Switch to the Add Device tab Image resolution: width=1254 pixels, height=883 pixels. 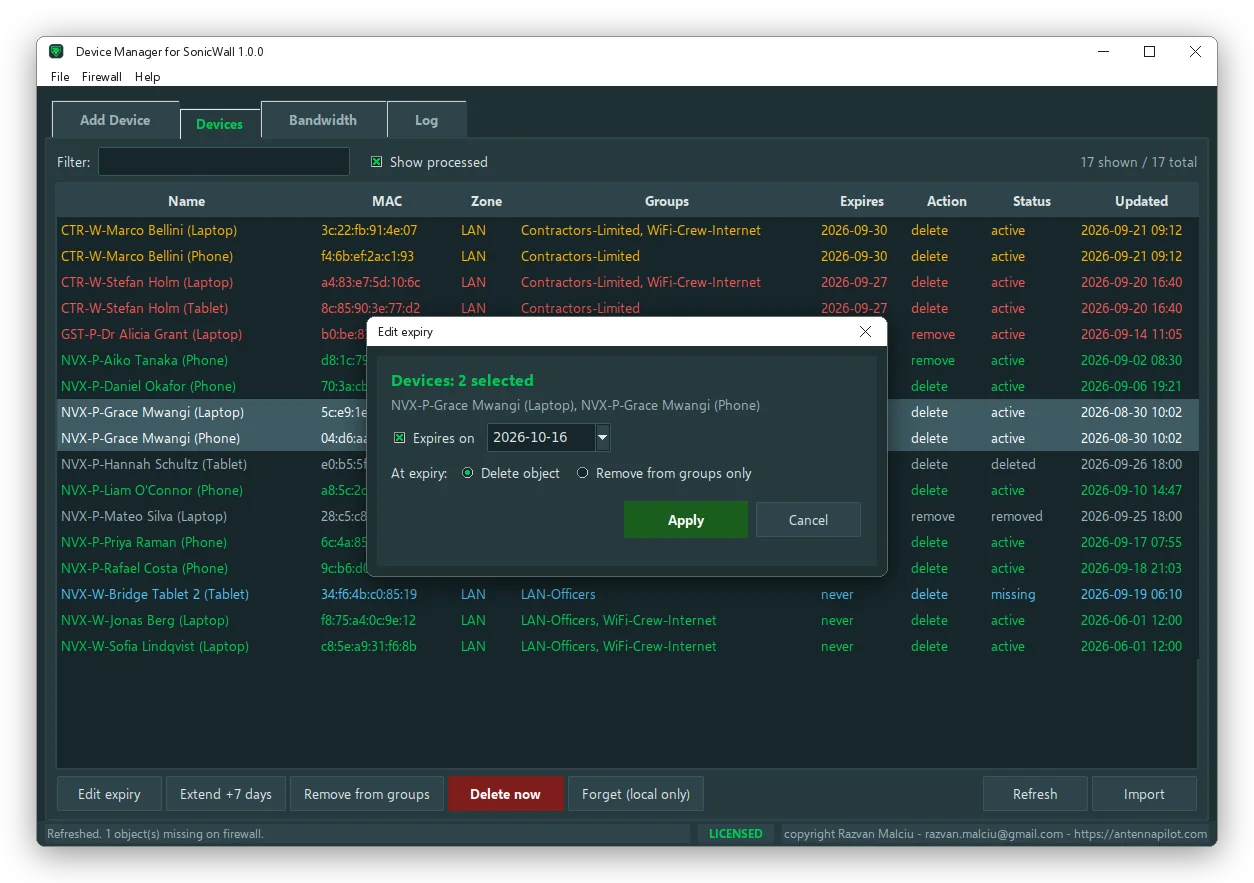pos(115,120)
